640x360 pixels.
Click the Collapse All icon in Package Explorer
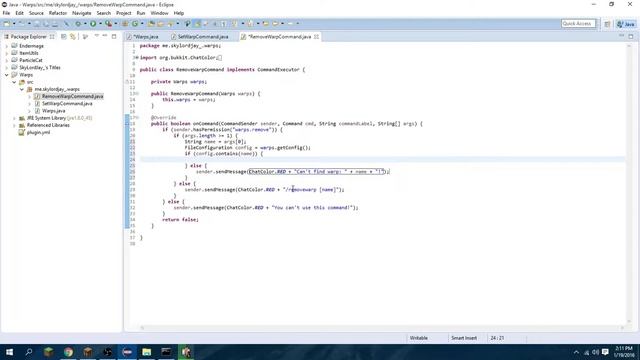coord(64,37)
